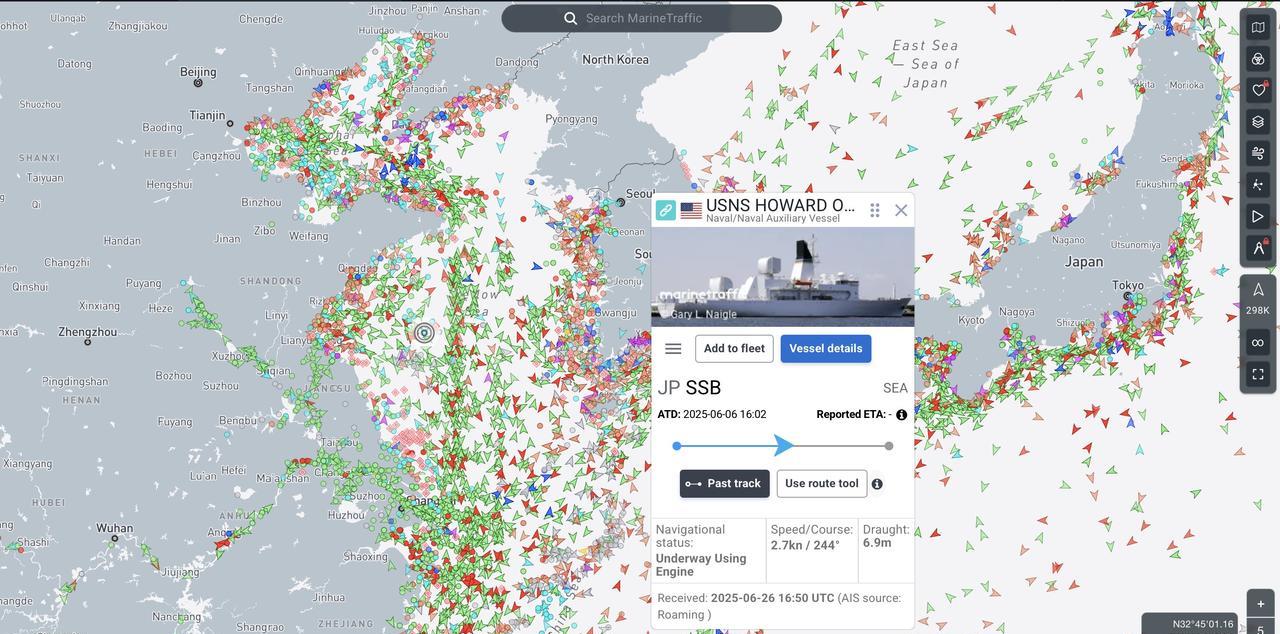Click the Underway Using Engine status

[701, 565]
